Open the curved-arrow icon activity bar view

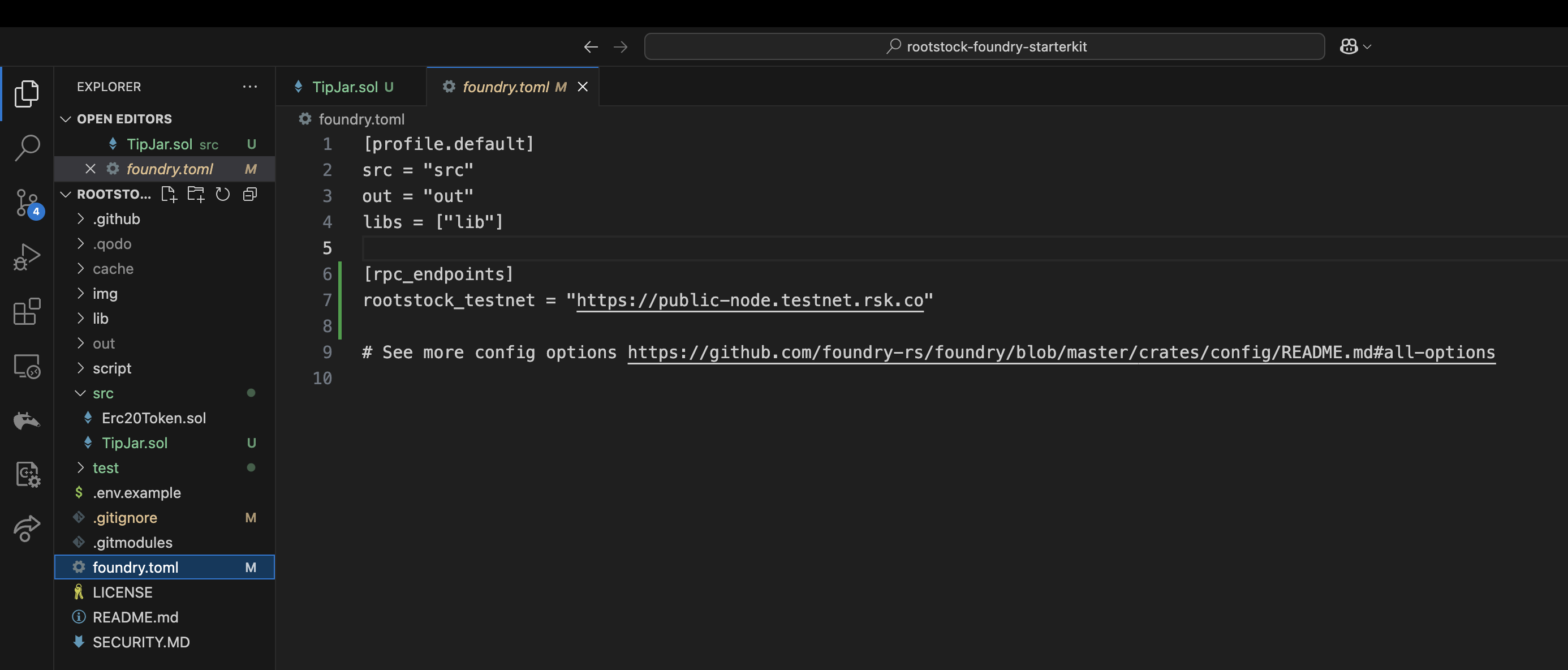27,528
